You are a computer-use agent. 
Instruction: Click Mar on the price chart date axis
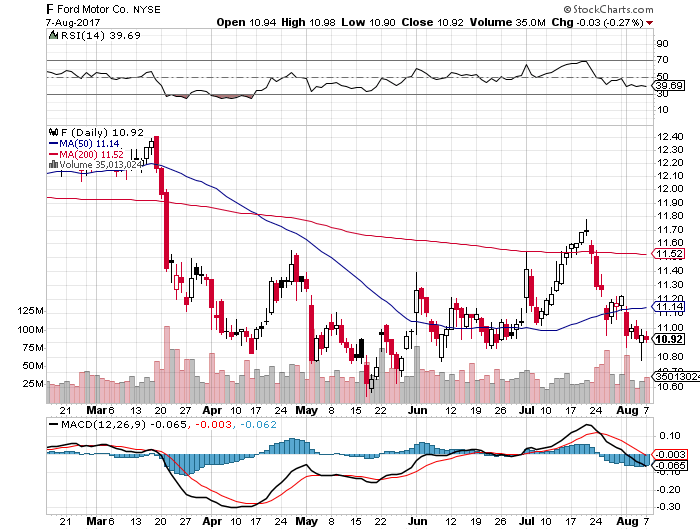(96, 410)
